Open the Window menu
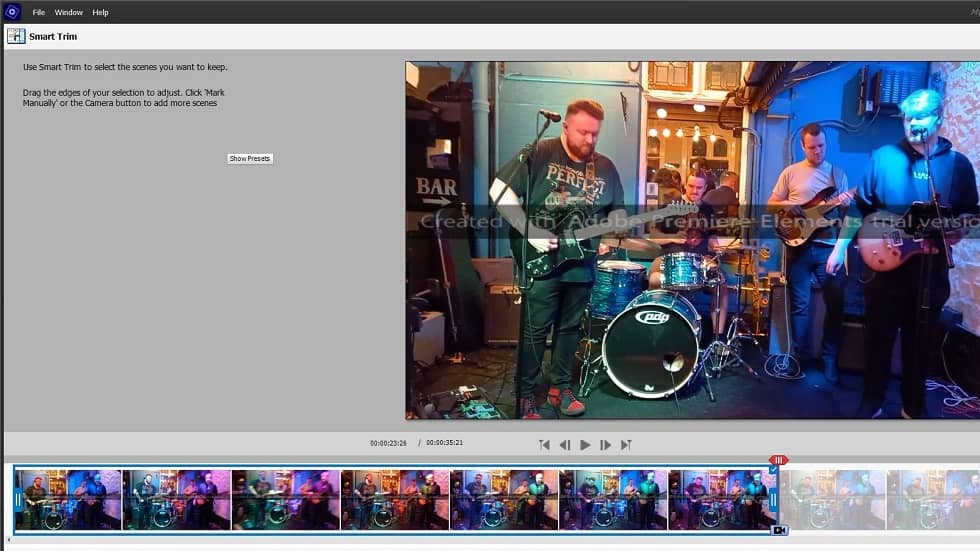 pyautogui.click(x=68, y=12)
